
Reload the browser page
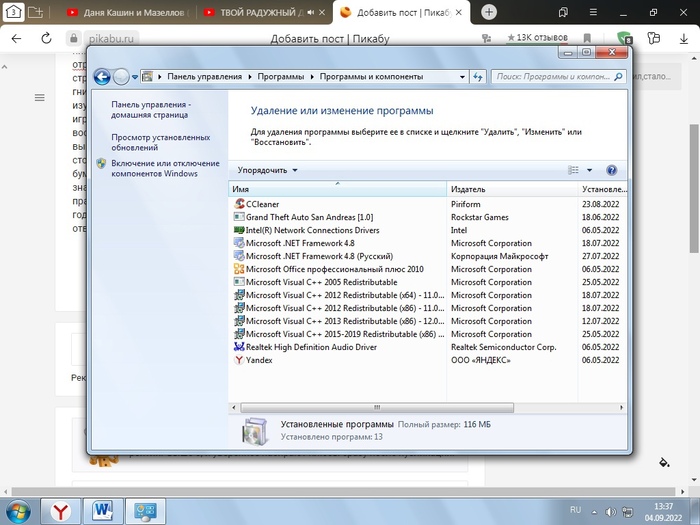[46, 38]
